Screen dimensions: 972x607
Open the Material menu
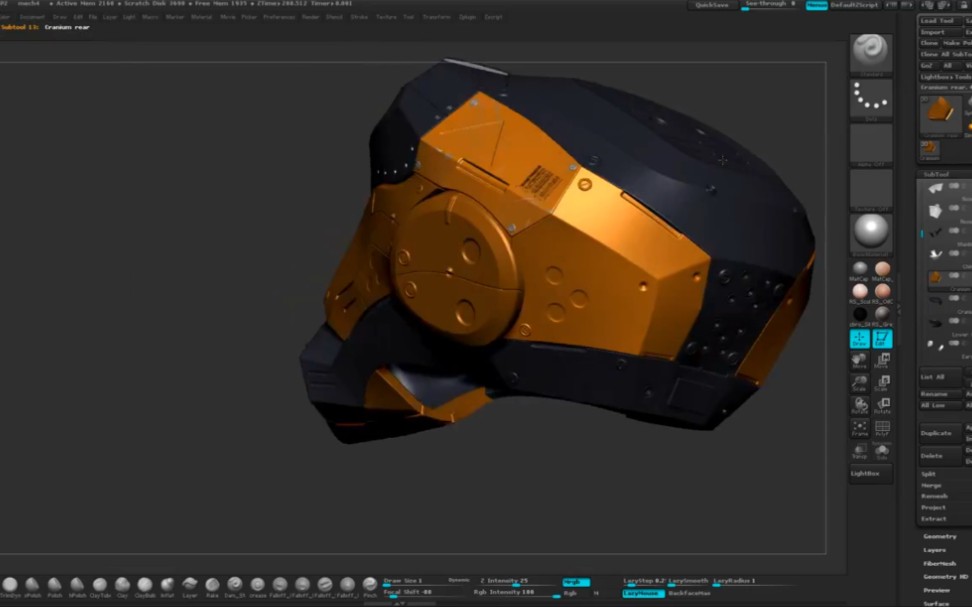pyautogui.click(x=201, y=17)
